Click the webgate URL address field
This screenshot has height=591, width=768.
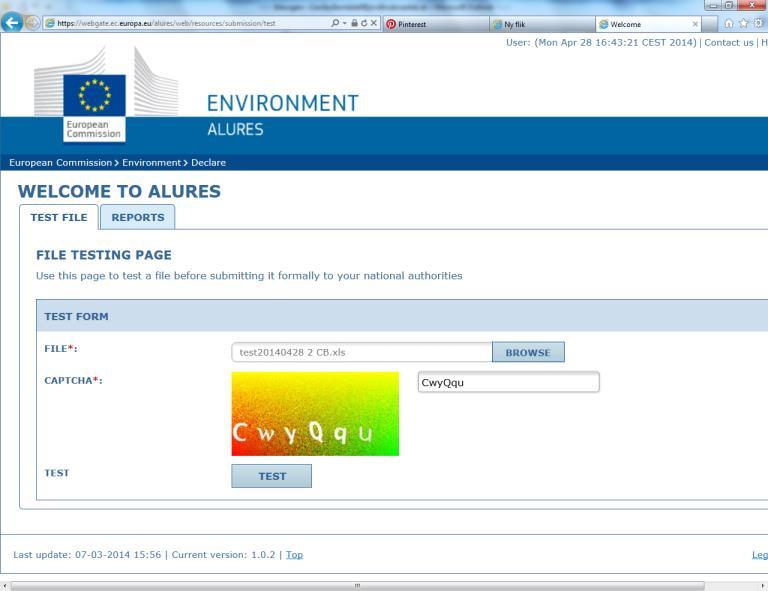pyautogui.click(x=186, y=23)
